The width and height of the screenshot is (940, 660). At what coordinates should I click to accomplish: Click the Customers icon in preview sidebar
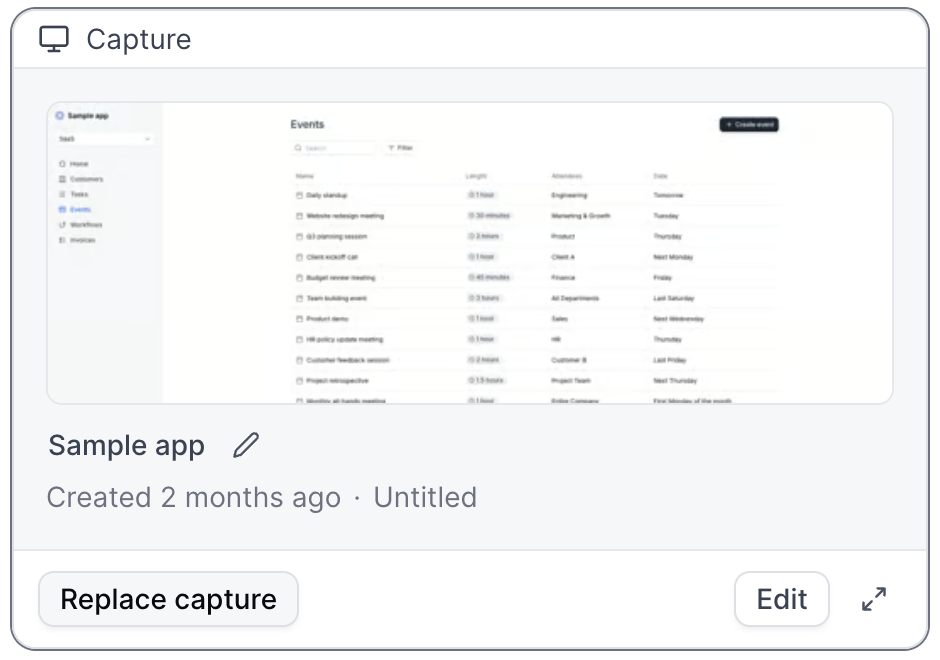62,179
